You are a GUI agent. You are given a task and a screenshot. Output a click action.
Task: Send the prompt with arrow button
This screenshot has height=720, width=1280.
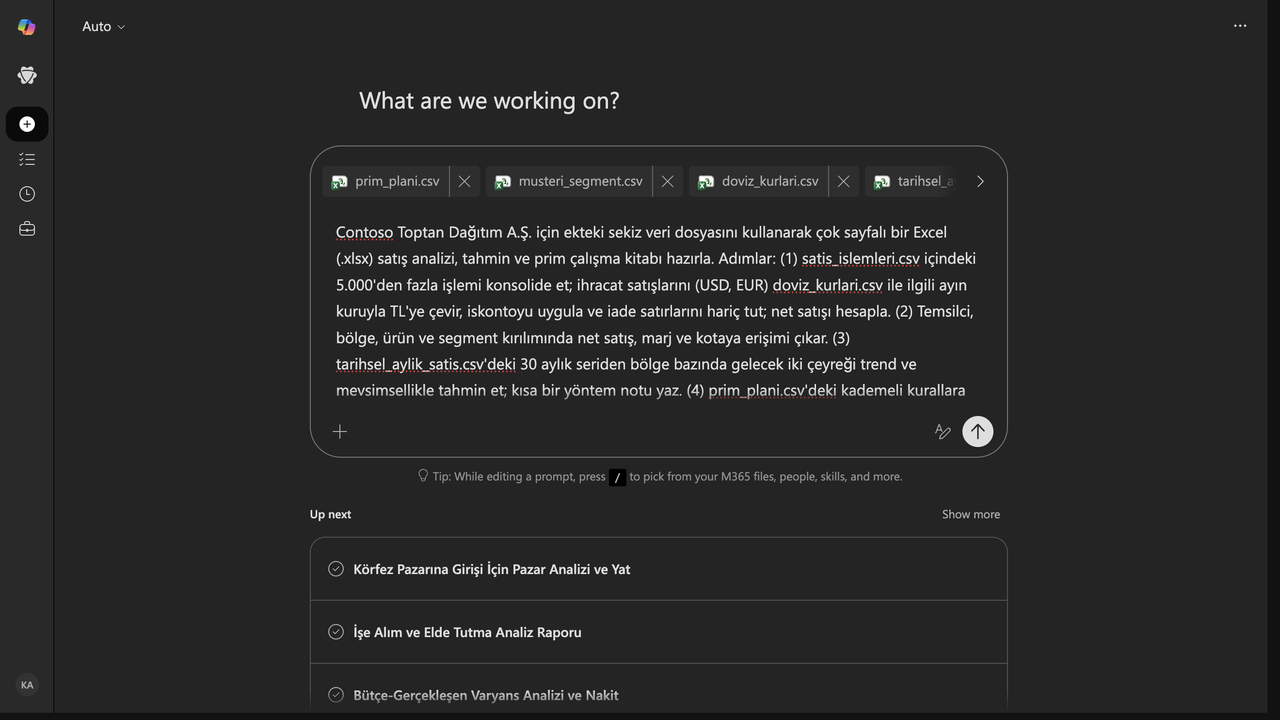[x=978, y=431]
